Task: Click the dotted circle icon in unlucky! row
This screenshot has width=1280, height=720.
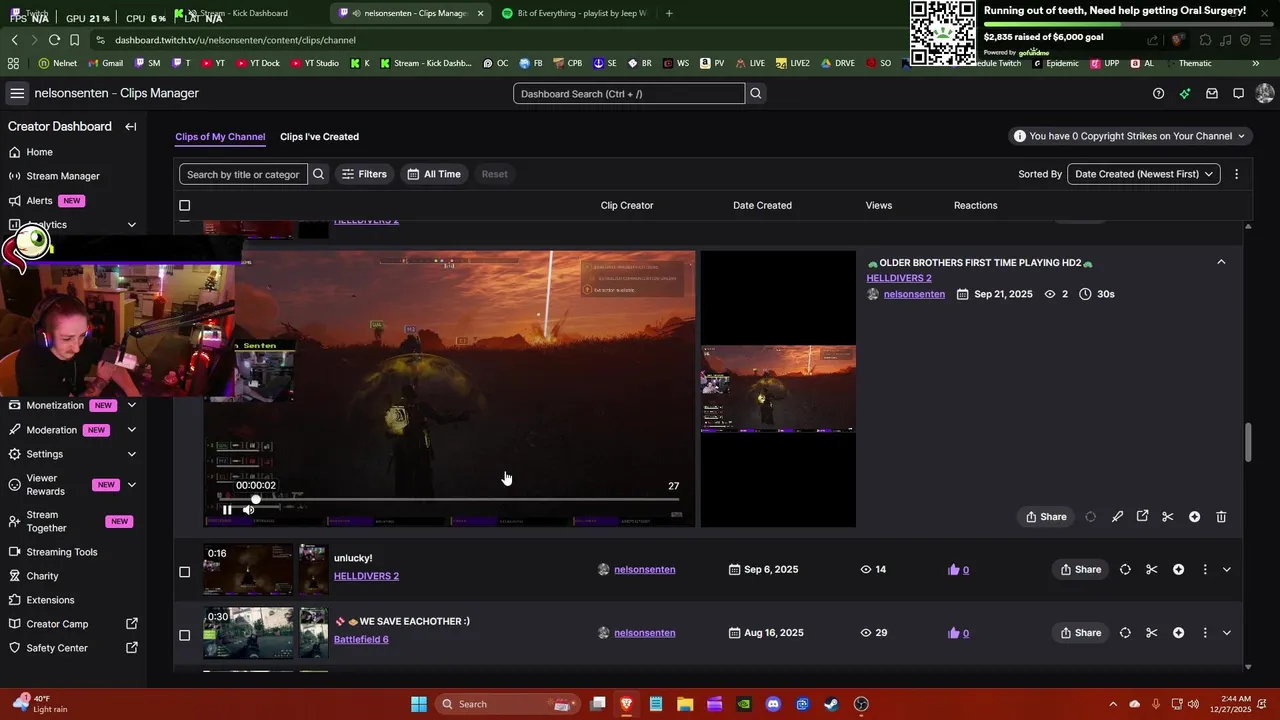Action: pyautogui.click(x=1125, y=570)
